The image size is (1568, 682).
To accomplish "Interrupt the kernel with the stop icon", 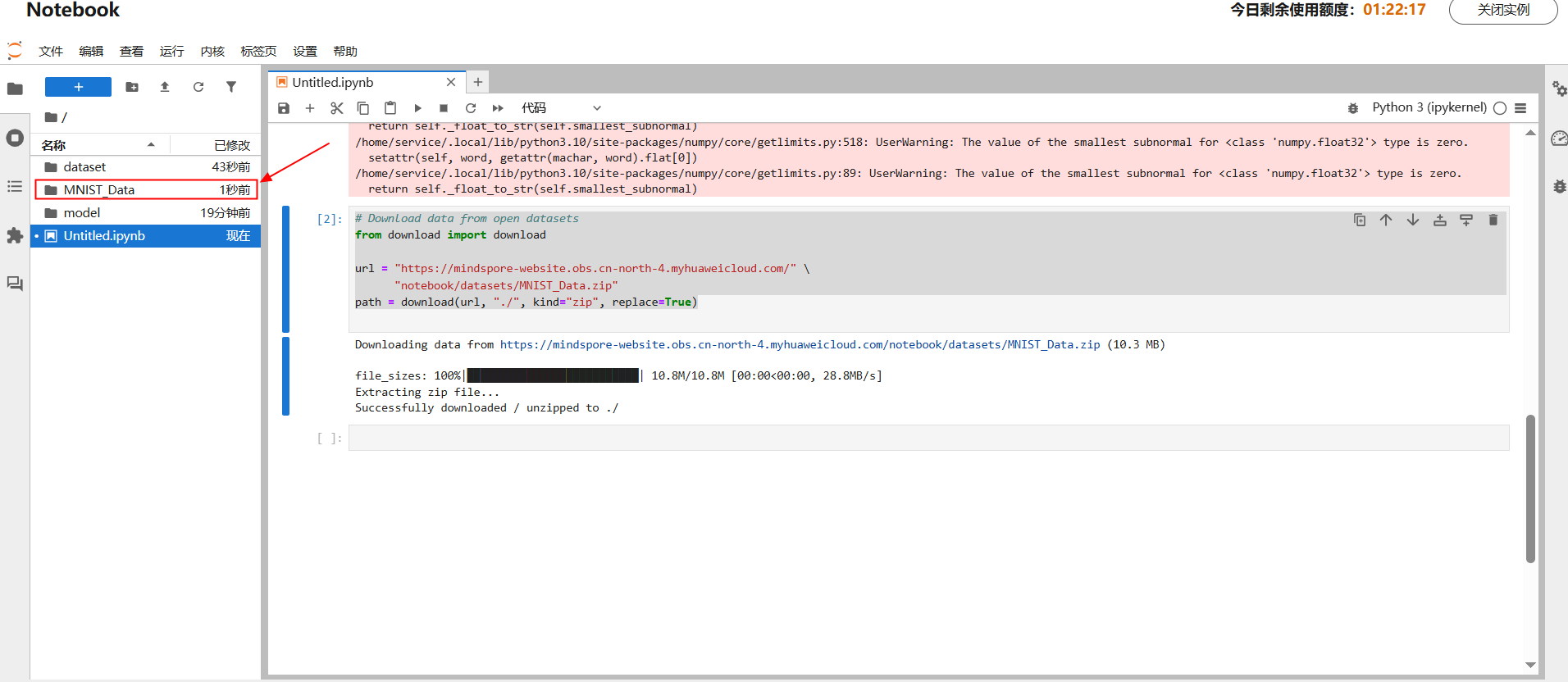I will [x=444, y=108].
